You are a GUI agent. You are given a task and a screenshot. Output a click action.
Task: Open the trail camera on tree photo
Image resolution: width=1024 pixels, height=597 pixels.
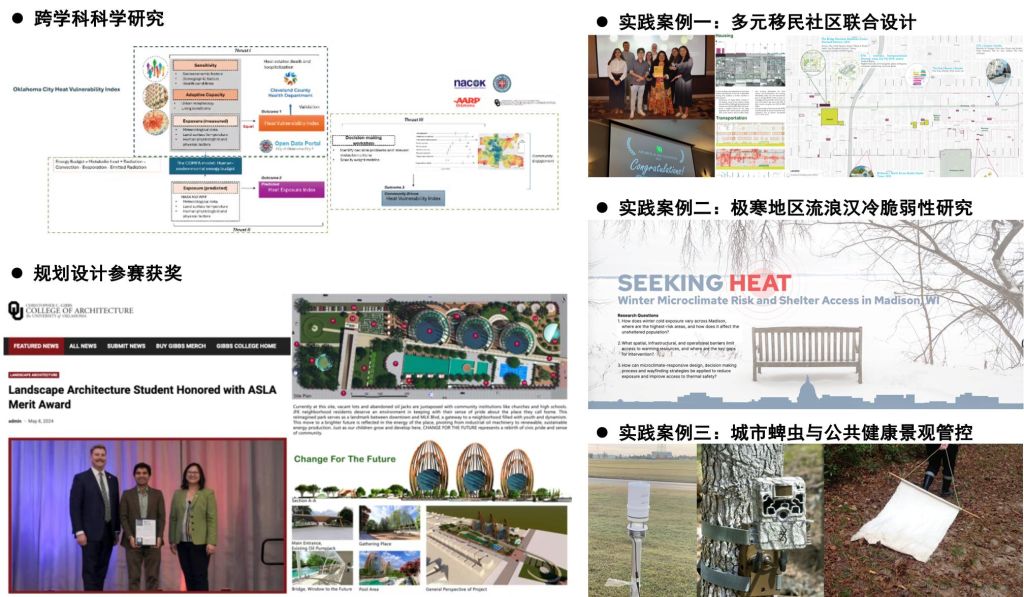(760, 521)
